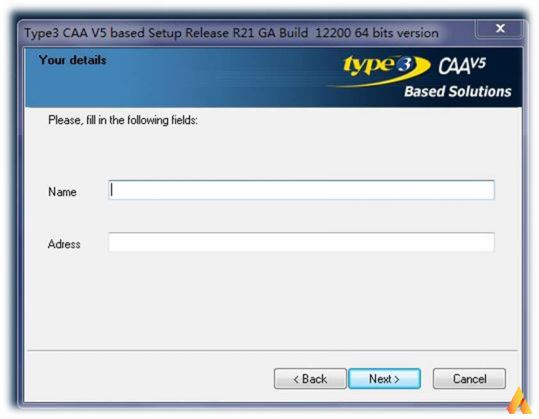Screen dimensions: 539x419
Task: Return to previous step with < Back
Action: pyautogui.click(x=310, y=379)
